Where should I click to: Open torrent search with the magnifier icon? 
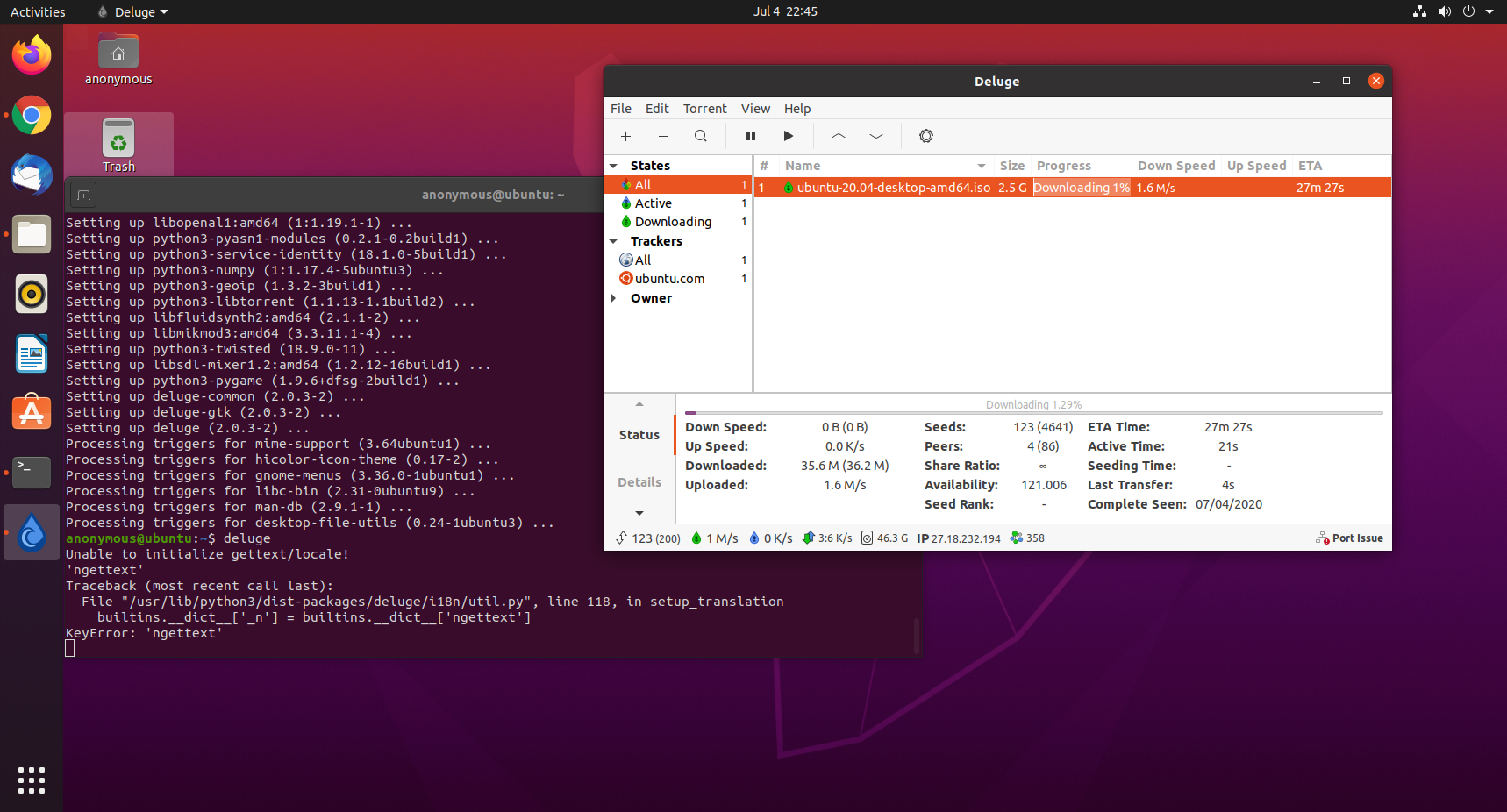pyautogui.click(x=700, y=136)
